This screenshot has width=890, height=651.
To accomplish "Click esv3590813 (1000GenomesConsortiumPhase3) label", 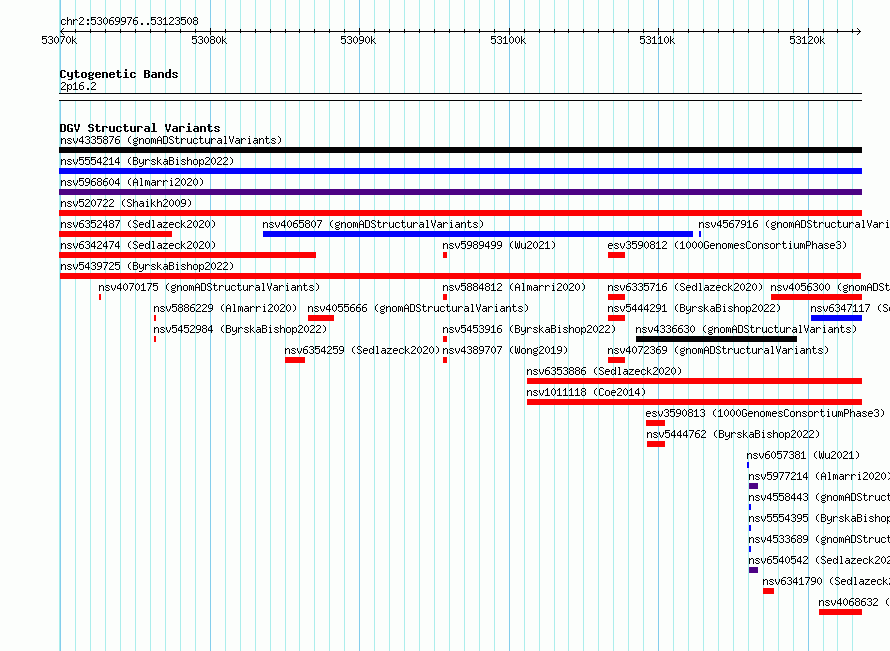I will coord(765,413).
